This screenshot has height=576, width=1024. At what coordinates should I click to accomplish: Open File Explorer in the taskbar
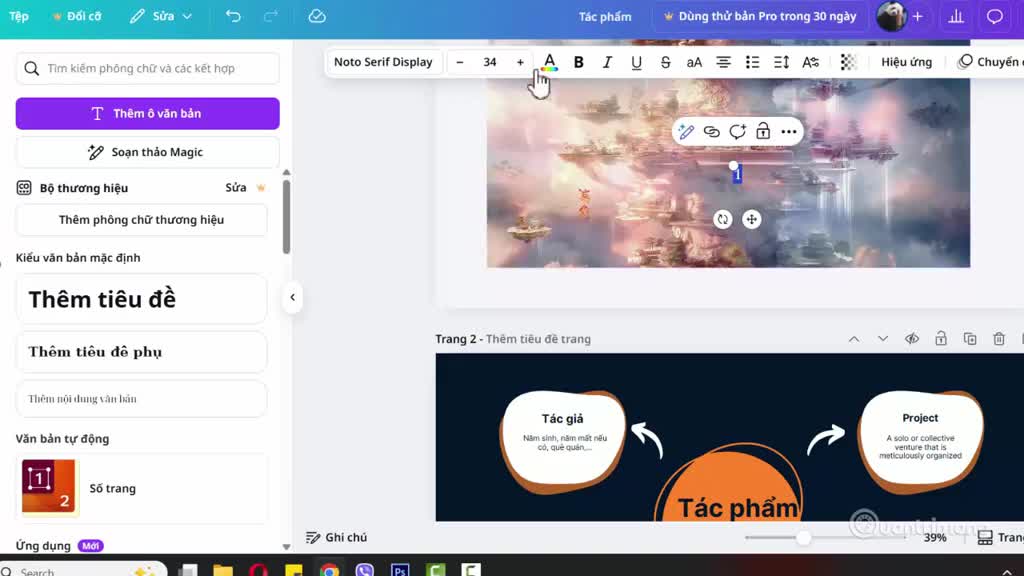(x=223, y=569)
